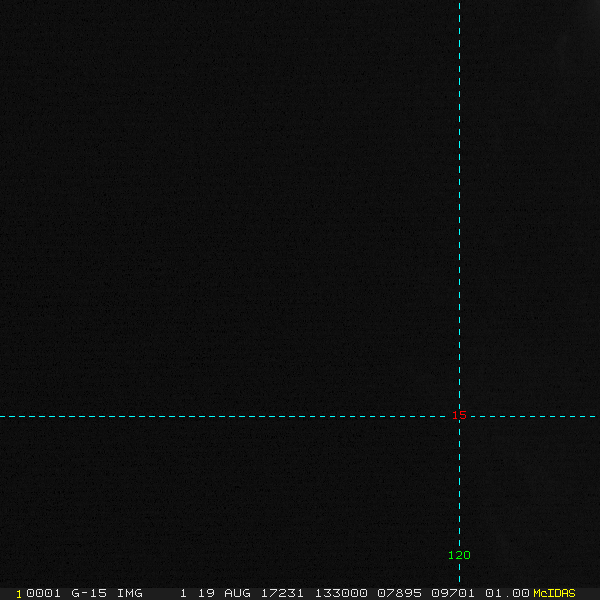Click the green 120 longitude label
The image size is (600, 600).
(459, 555)
